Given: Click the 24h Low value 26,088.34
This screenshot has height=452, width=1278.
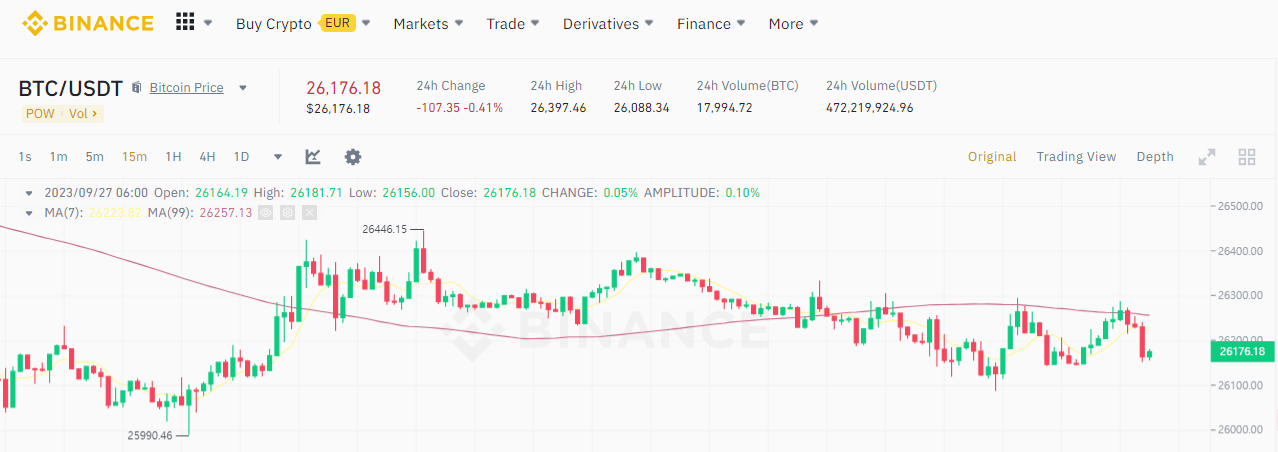Looking at the screenshot, I should 642,108.
